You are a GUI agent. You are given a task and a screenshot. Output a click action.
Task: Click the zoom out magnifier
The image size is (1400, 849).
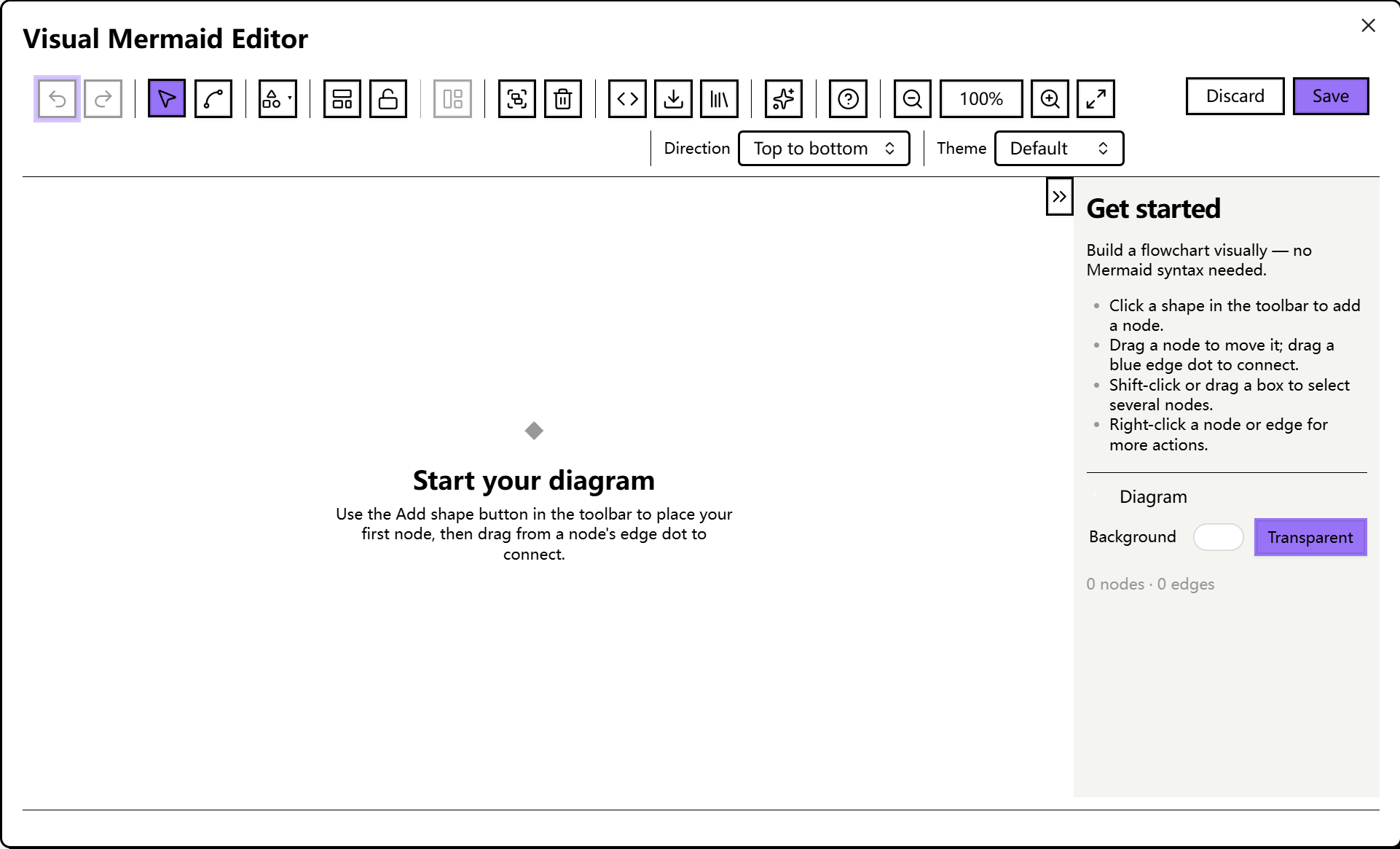(912, 98)
